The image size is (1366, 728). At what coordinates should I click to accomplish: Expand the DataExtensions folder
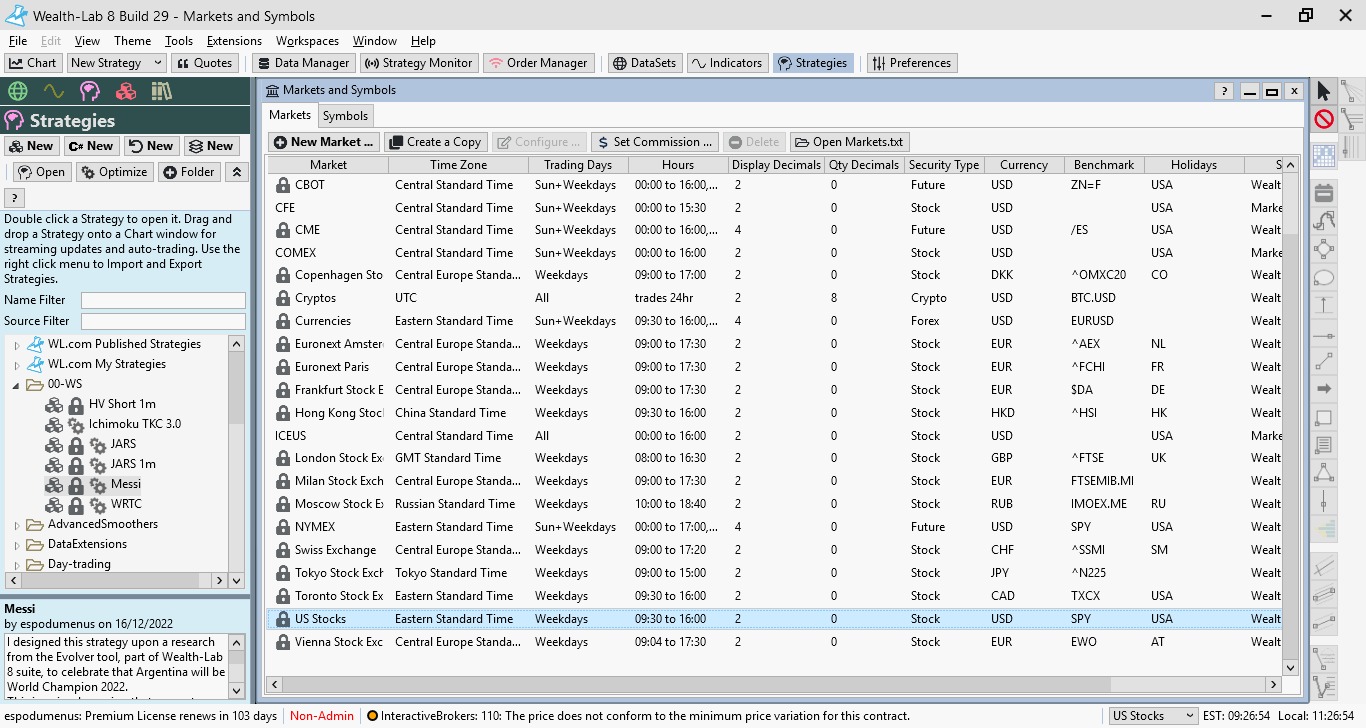pyautogui.click(x=17, y=544)
